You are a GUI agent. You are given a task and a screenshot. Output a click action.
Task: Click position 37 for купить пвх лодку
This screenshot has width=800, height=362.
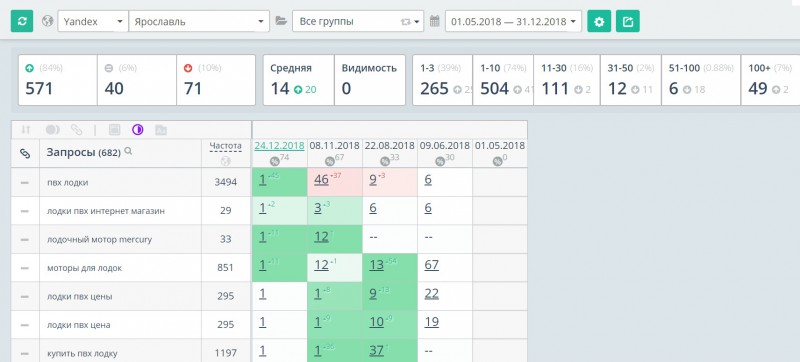[376, 351]
